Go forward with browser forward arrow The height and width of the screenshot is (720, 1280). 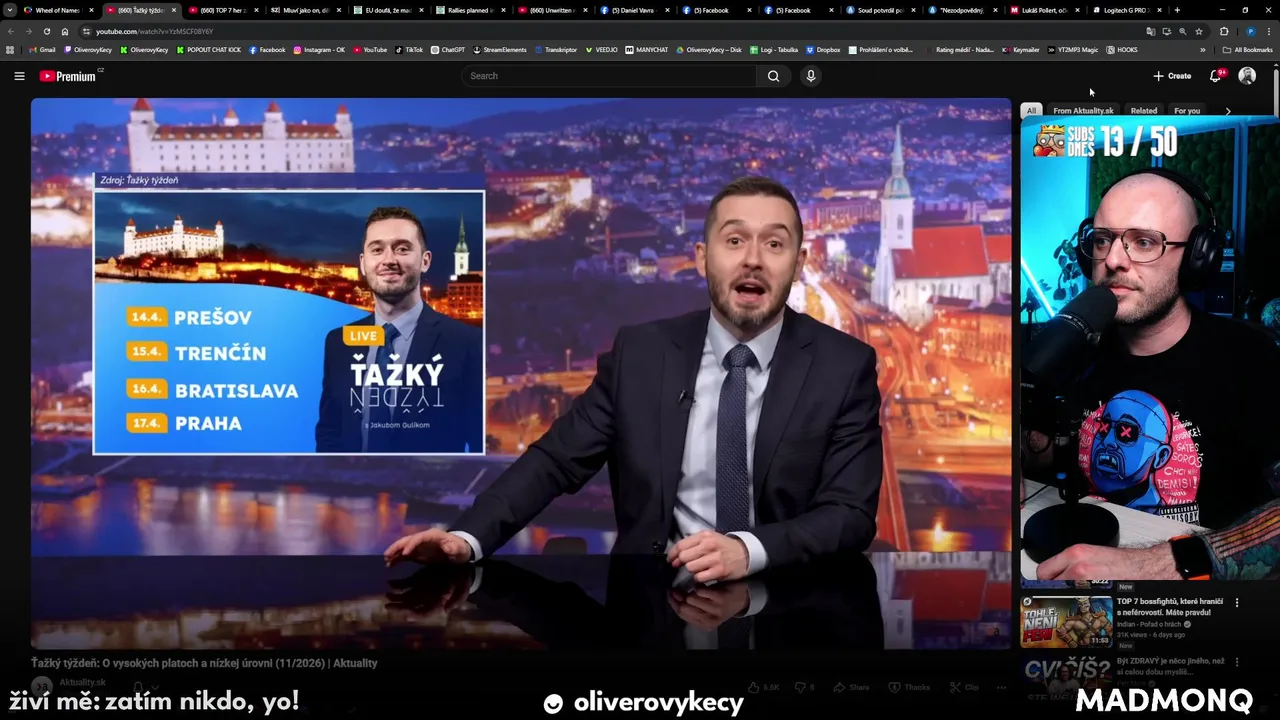pyautogui.click(x=29, y=31)
